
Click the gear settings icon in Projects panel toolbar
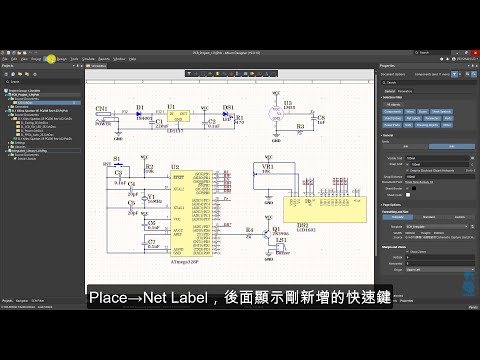[x=35, y=74]
